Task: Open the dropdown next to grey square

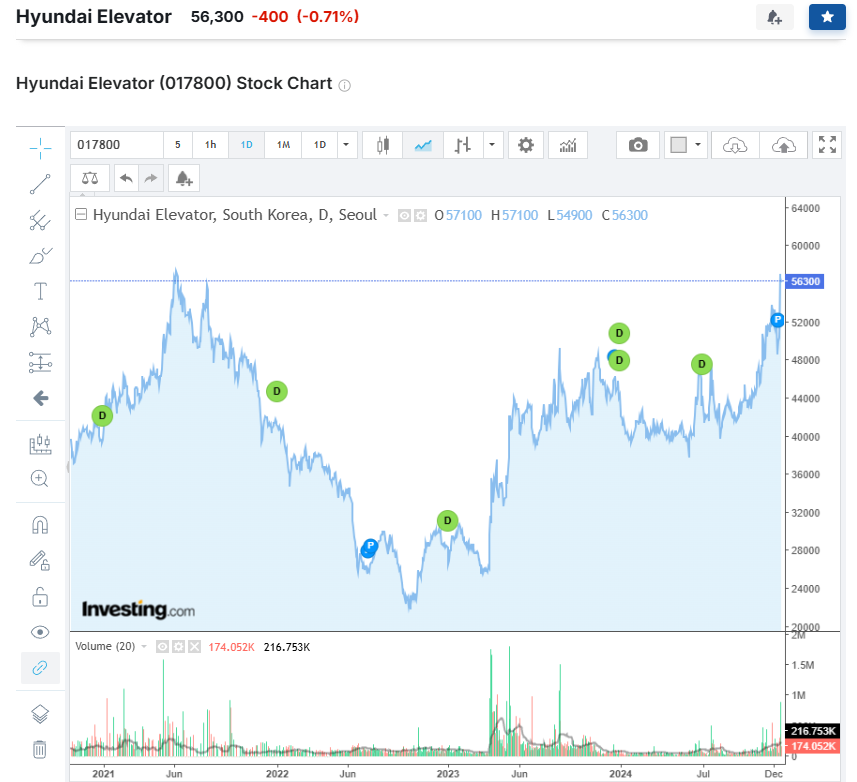Action: click(x=698, y=145)
